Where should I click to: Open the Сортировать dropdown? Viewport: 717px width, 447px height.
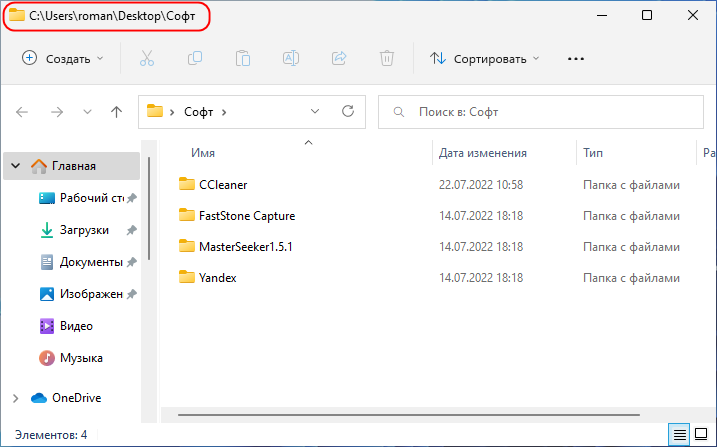pyautogui.click(x=484, y=59)
